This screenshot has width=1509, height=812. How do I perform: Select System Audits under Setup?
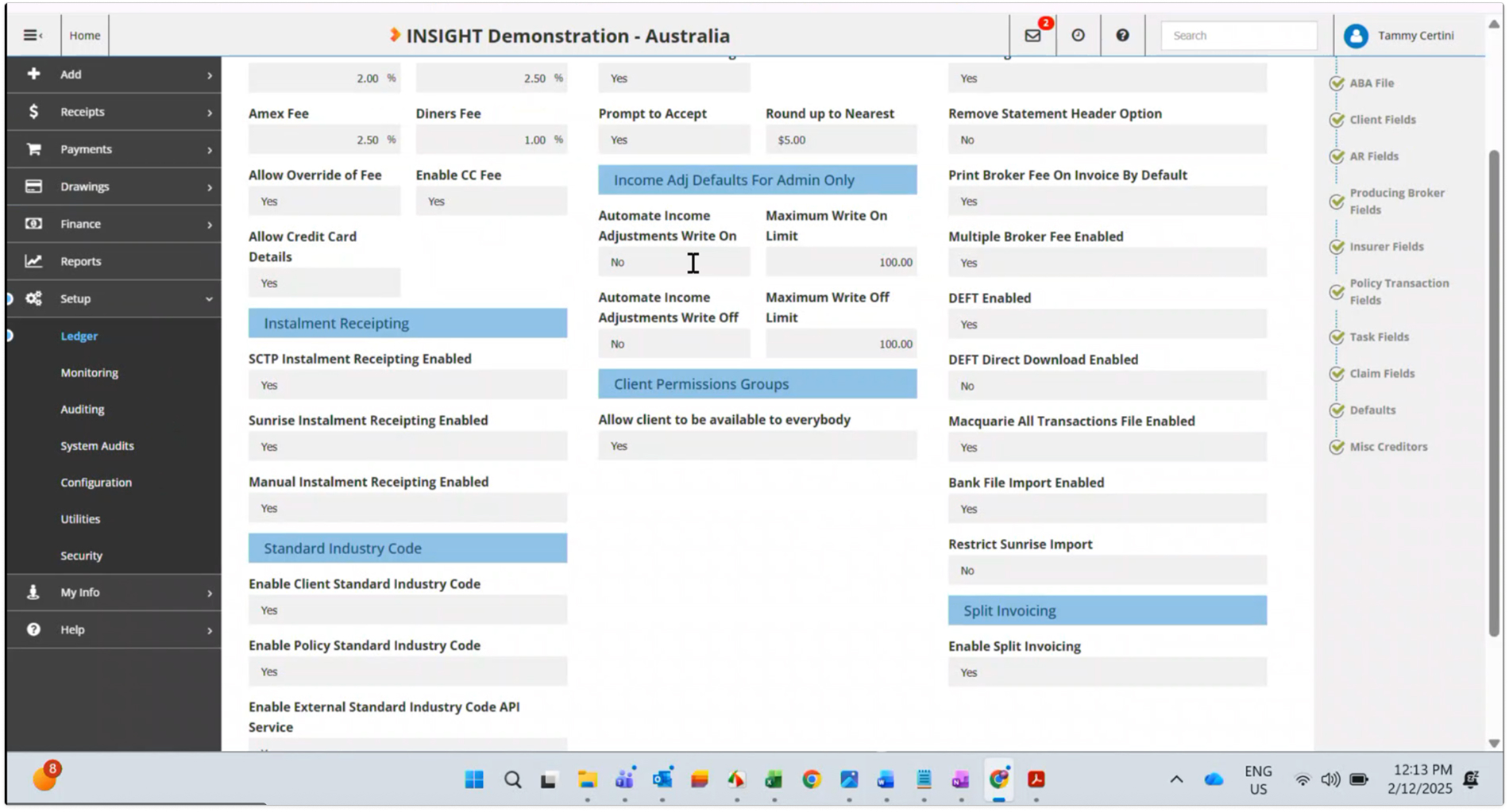click(x=98, y=445)
